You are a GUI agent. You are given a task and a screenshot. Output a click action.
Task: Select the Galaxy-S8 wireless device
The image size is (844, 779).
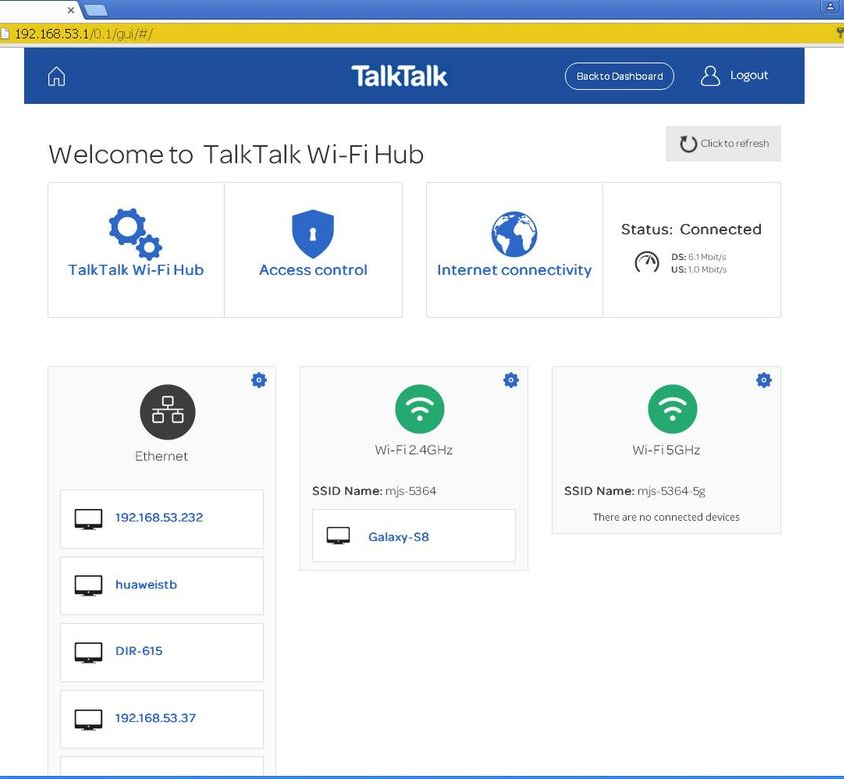click(x=413, y=537)
